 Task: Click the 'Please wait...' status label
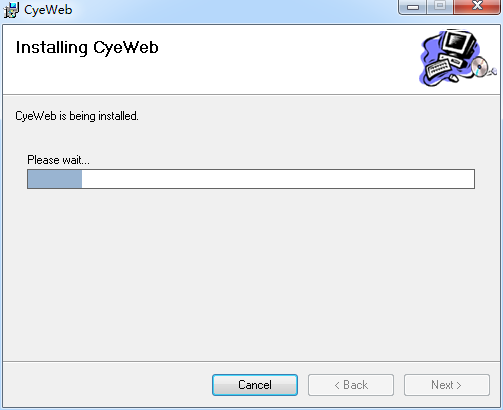pyautogui.click(x=58, y=160)
